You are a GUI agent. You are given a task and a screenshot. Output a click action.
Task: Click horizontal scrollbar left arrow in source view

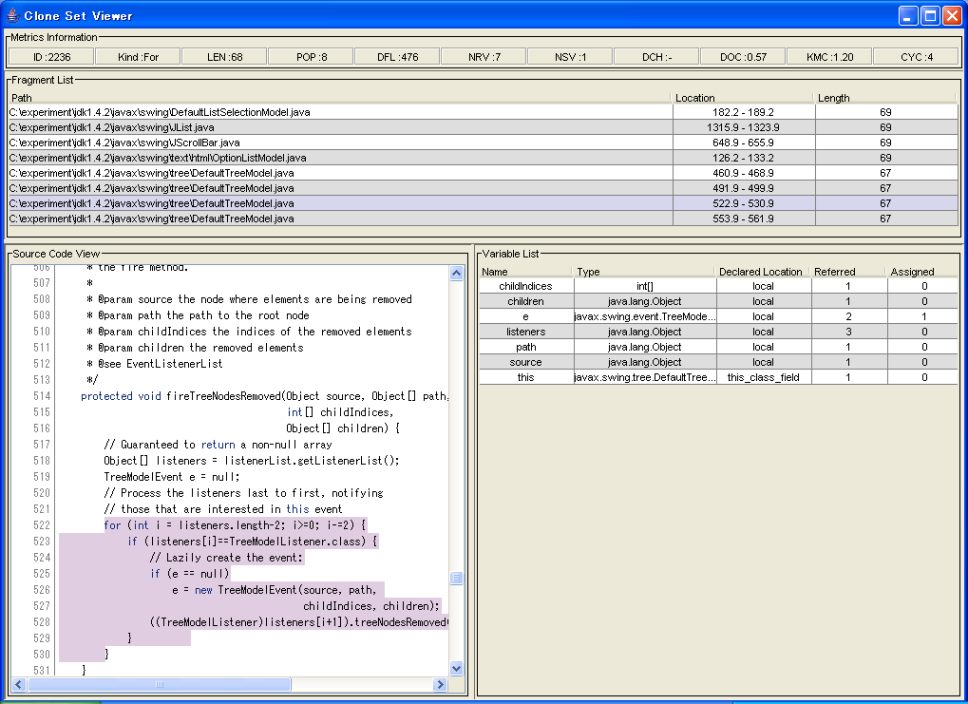(x=17, y=685)
